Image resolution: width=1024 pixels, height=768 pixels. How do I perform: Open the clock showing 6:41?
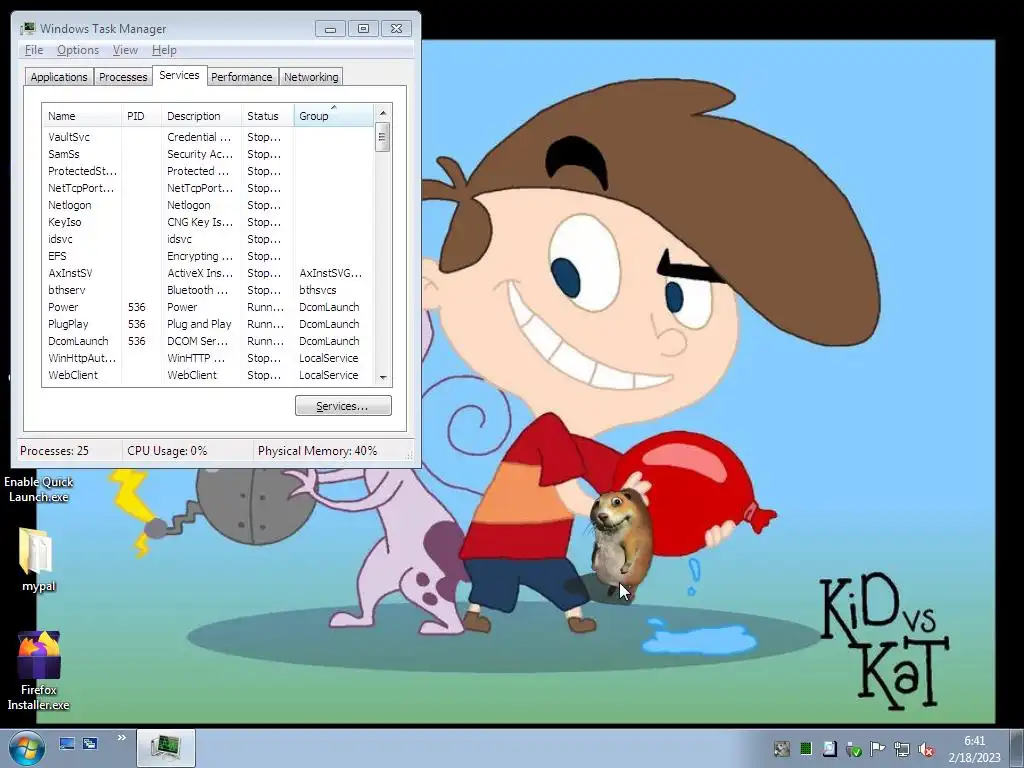tap(974, 748)
